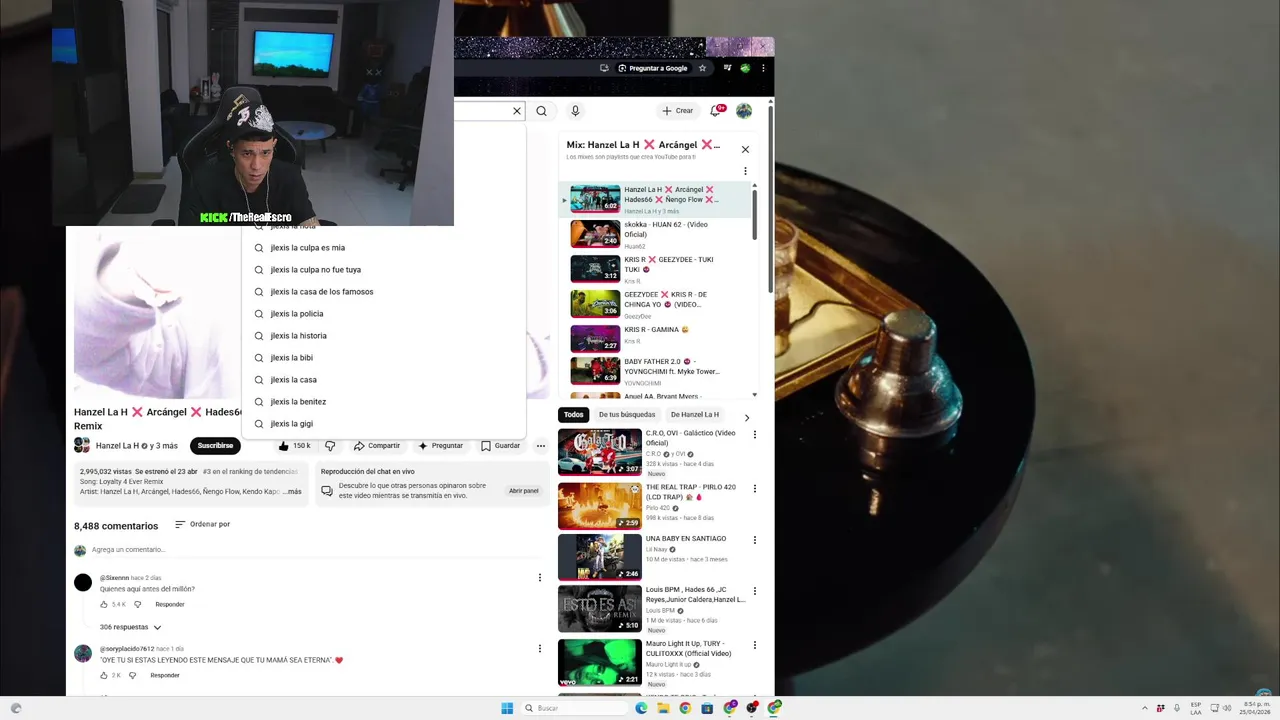Reply to @Sixennn with Responder
The width and height of the screenshot is (1280, 720).
tap(170, 604)
